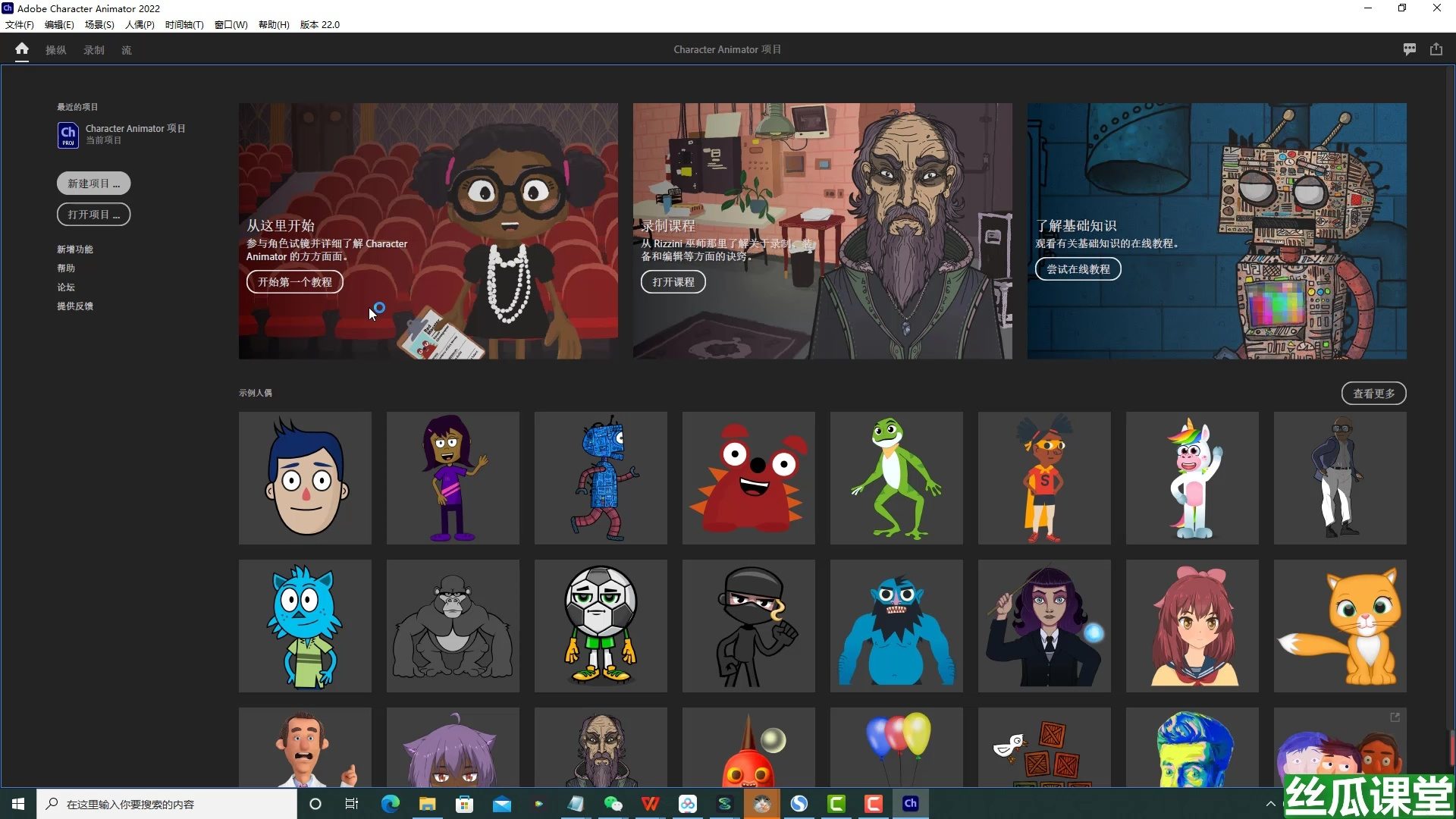
Task: Click 新建项目 button
Action: 94,184
